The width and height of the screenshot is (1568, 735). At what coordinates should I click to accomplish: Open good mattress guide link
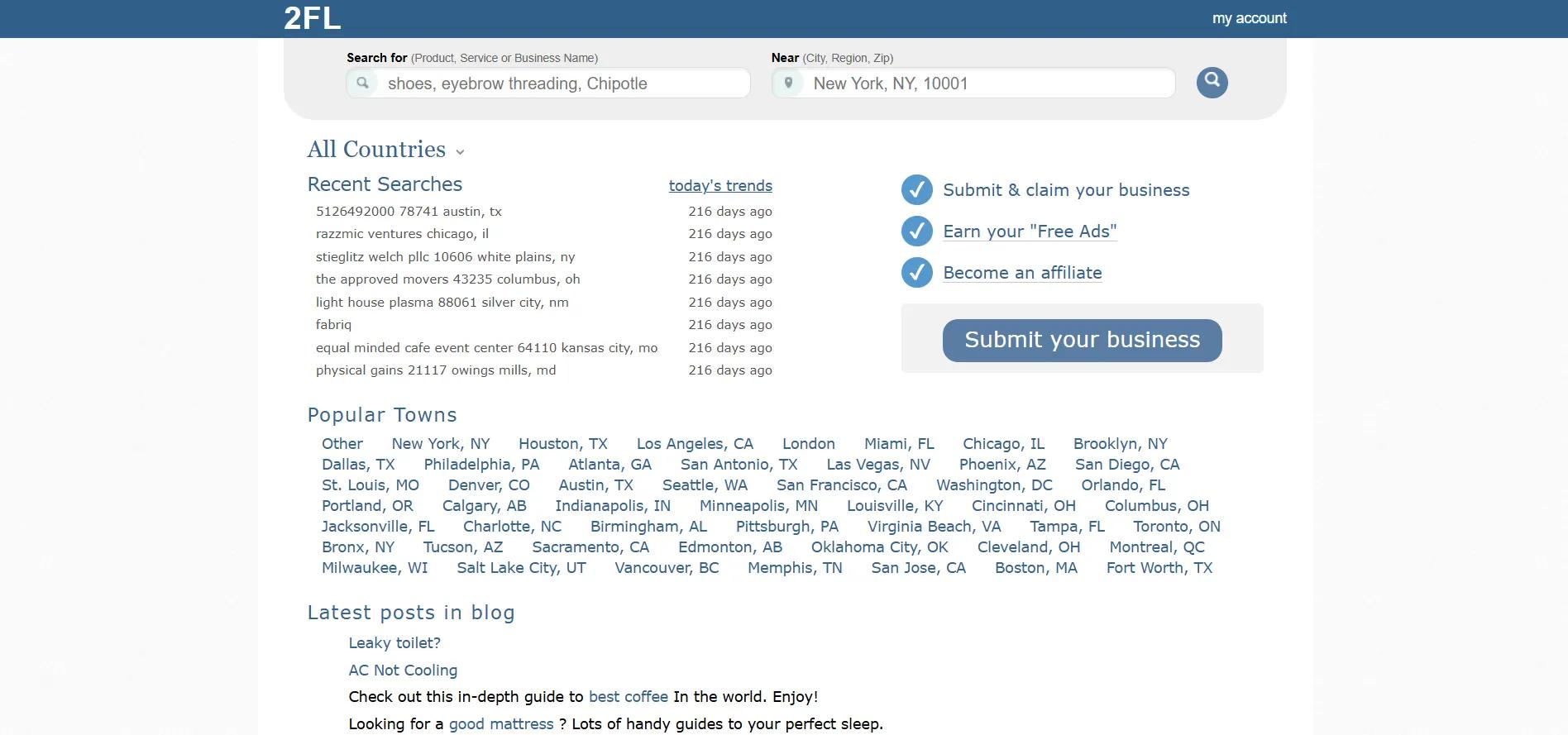[x=501, y=724]
